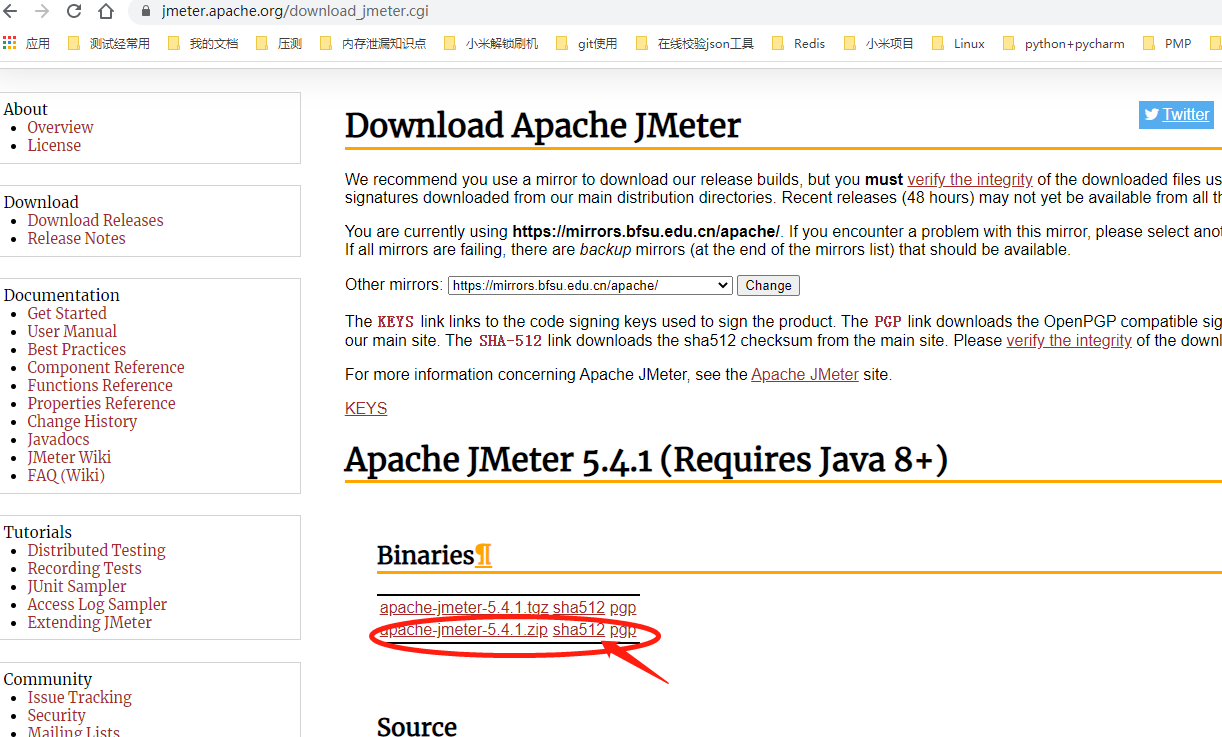Open Distributed Testing tutorial link
1222x737 pixels.
(x=96, y=550)
